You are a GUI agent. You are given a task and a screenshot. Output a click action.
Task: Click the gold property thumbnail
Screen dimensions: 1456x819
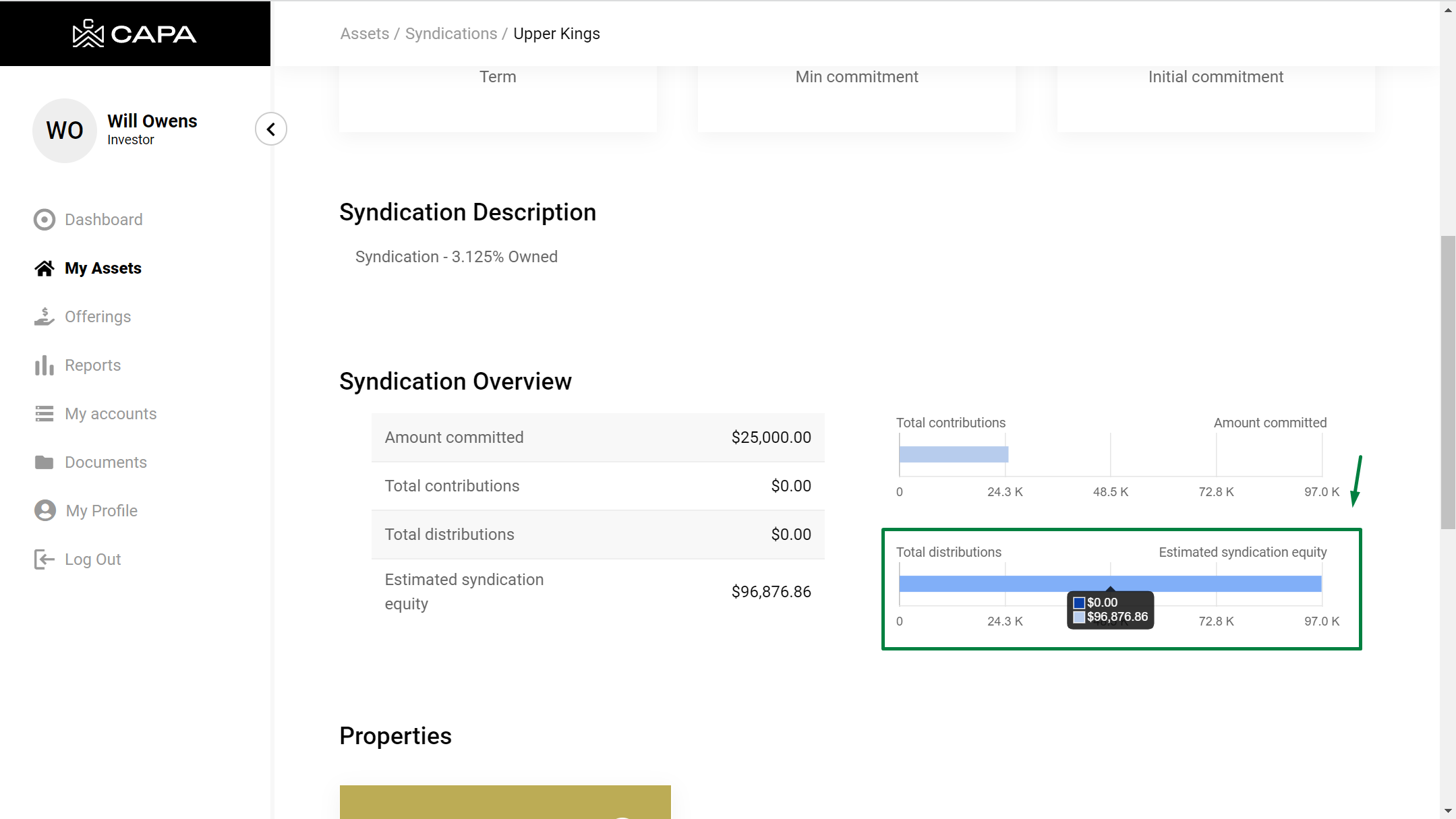pos(505,801)
